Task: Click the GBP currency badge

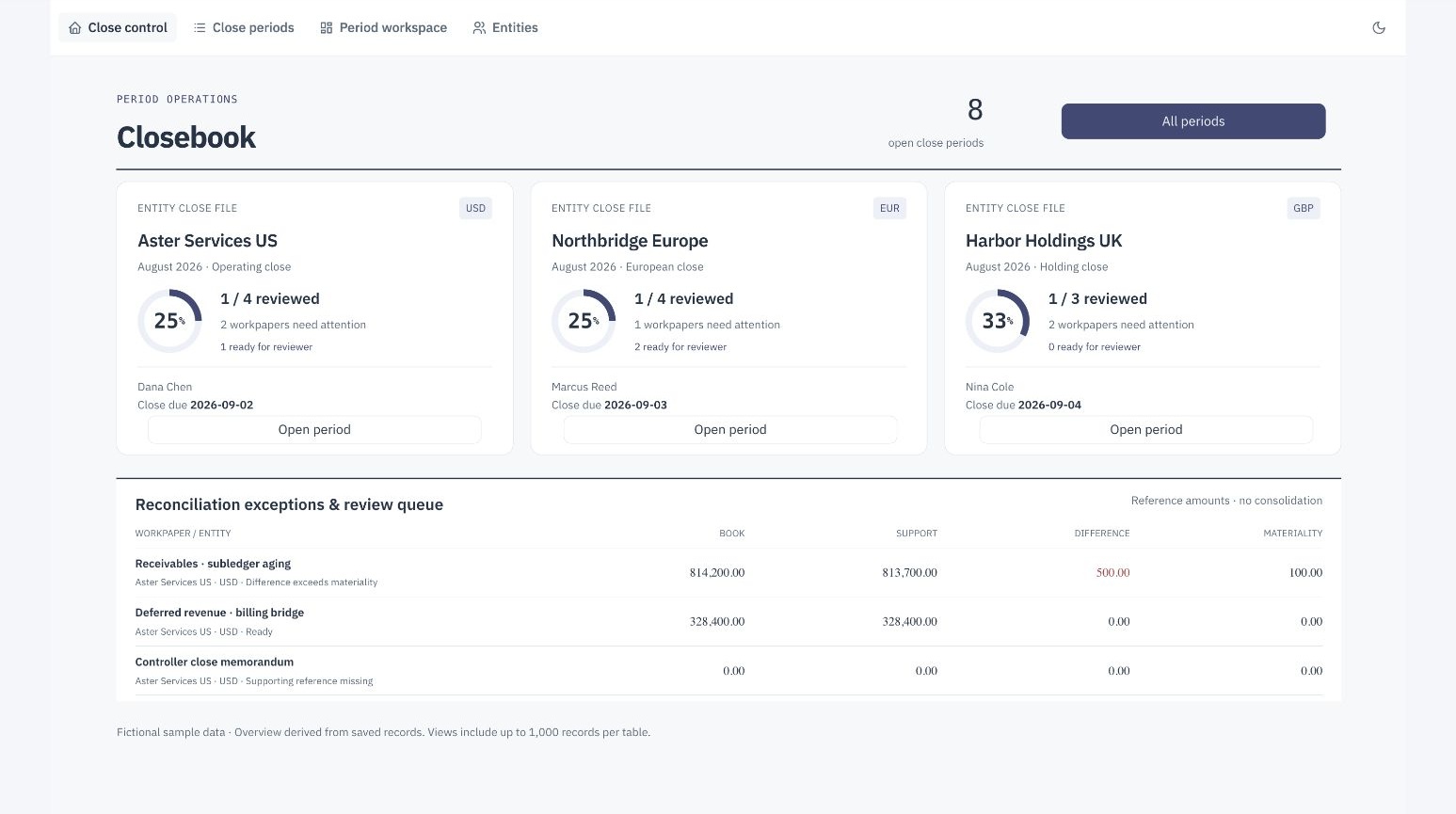Action: click(1304, 208)
